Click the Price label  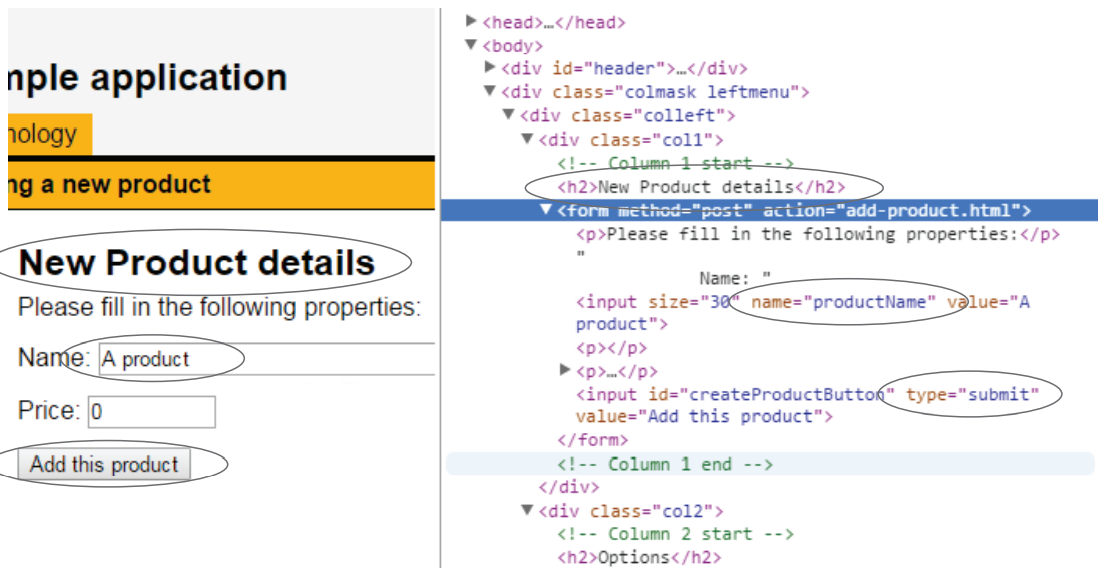point(49,410)
